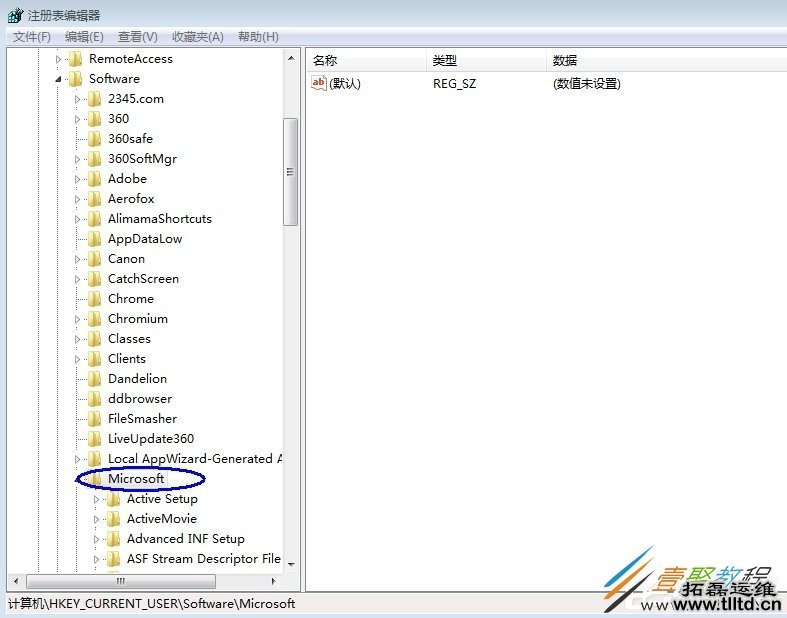Select the ASF Stream Descriptor File label
The width and height of the screenshot is (787, 618).
point(204,559)
